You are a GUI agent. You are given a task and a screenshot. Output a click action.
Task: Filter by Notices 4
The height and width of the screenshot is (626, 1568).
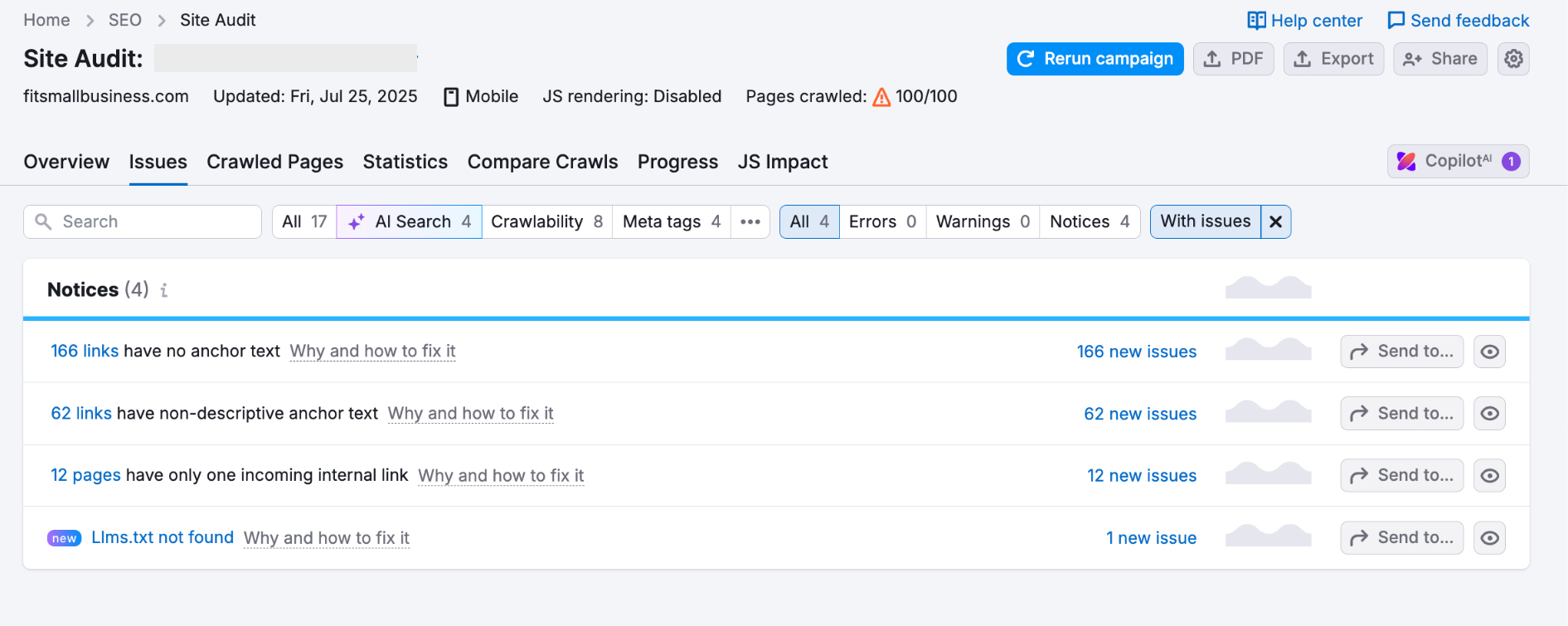click(1090, 221)
